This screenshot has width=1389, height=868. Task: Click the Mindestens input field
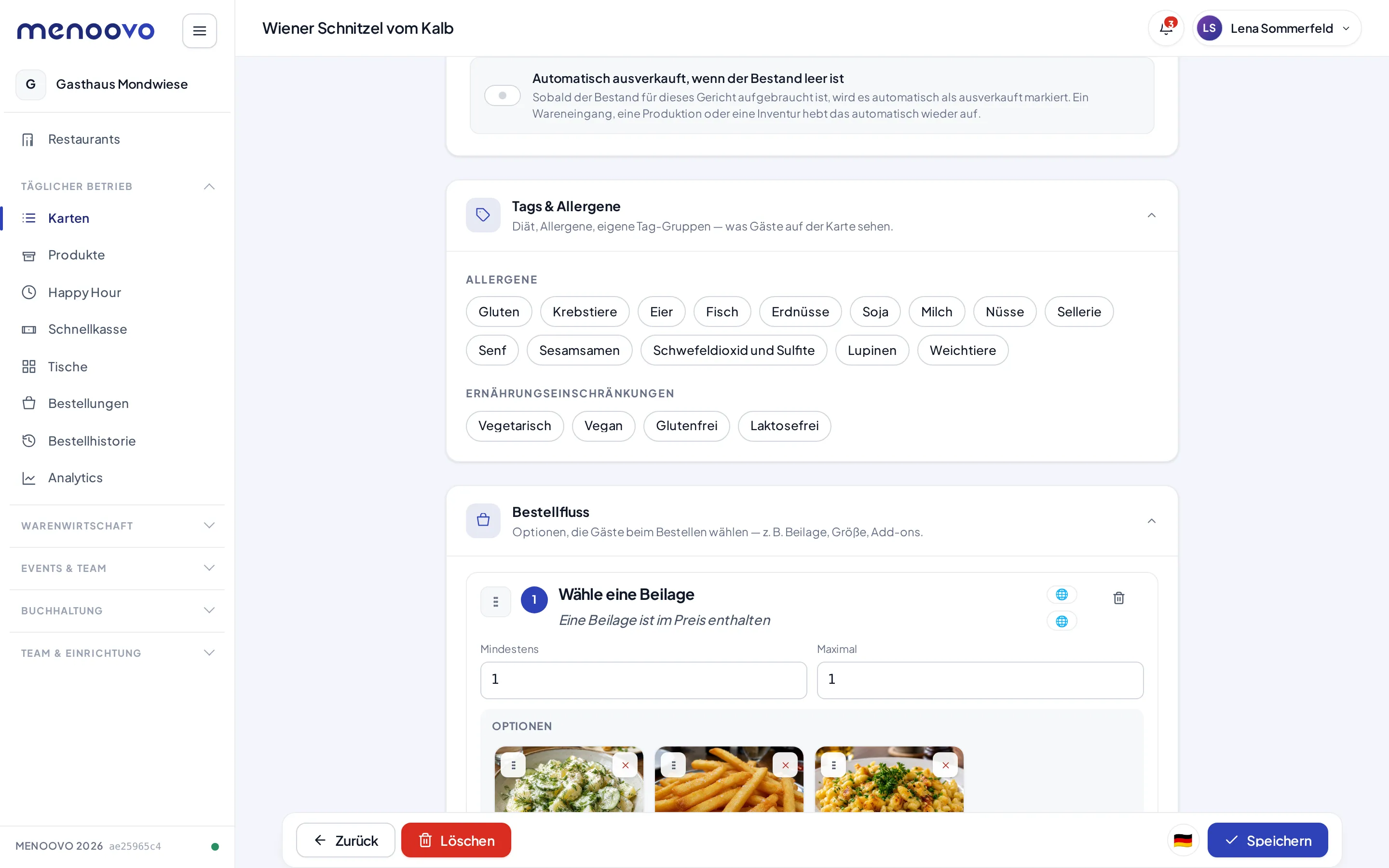(643, 680)
